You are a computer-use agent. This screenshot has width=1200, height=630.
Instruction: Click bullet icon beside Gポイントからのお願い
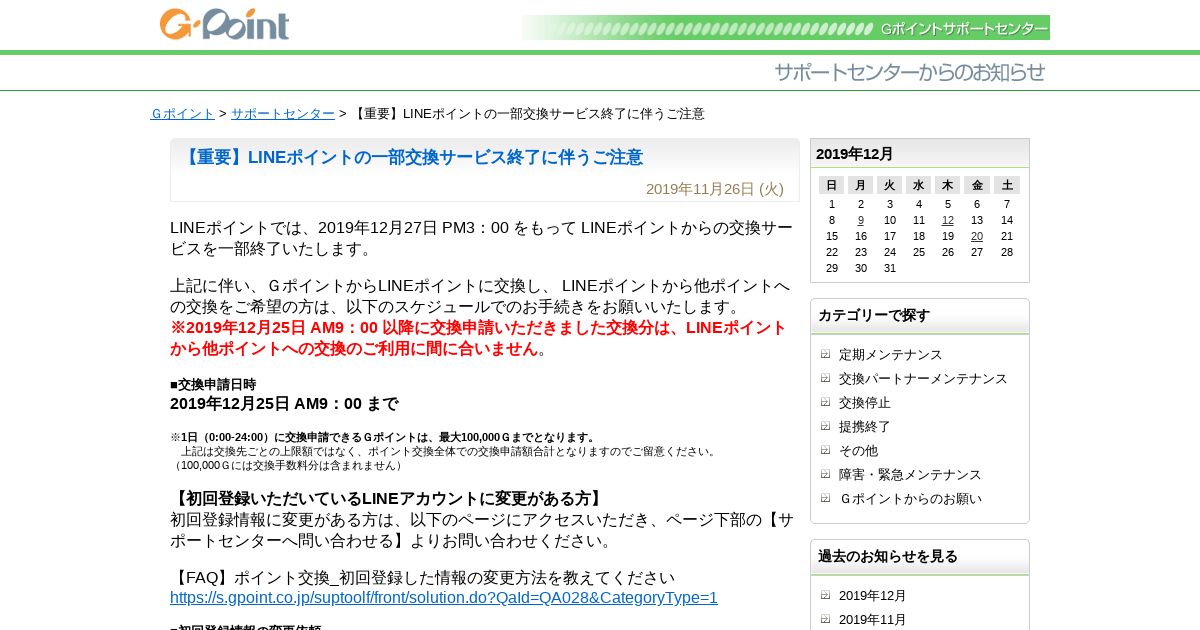point(825,498)
